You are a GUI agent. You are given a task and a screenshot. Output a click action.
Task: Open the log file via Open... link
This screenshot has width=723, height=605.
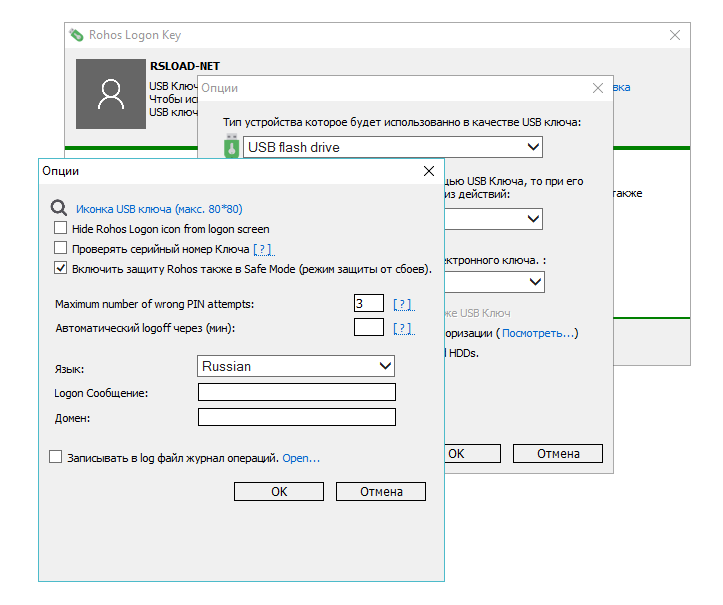(x=301, y=458)
